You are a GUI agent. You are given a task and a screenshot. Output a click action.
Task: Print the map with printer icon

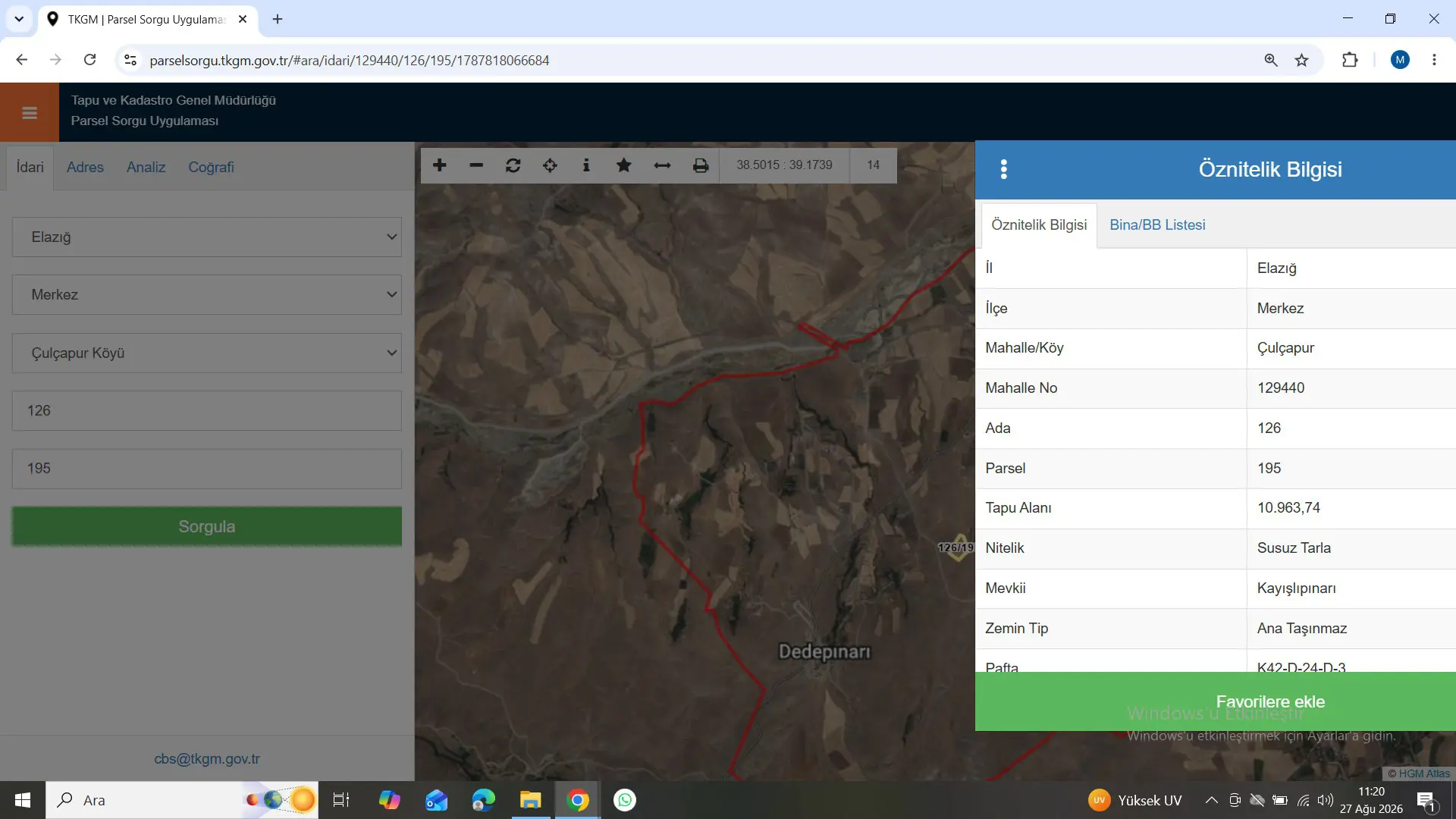(x=701, y=165)
